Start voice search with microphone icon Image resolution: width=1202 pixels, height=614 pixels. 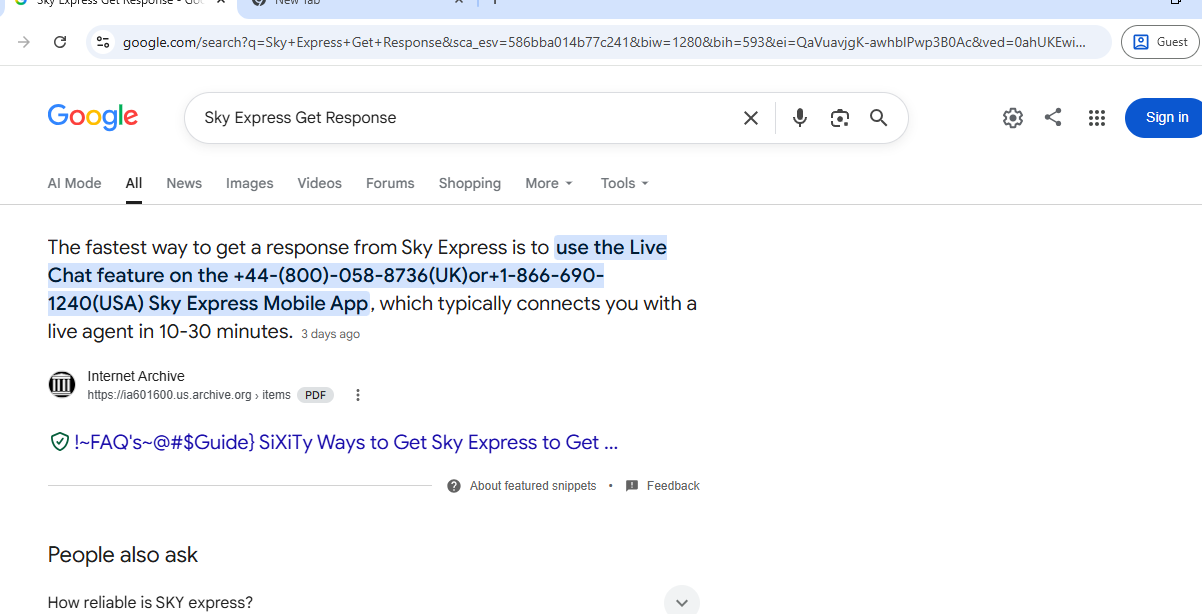800,118
